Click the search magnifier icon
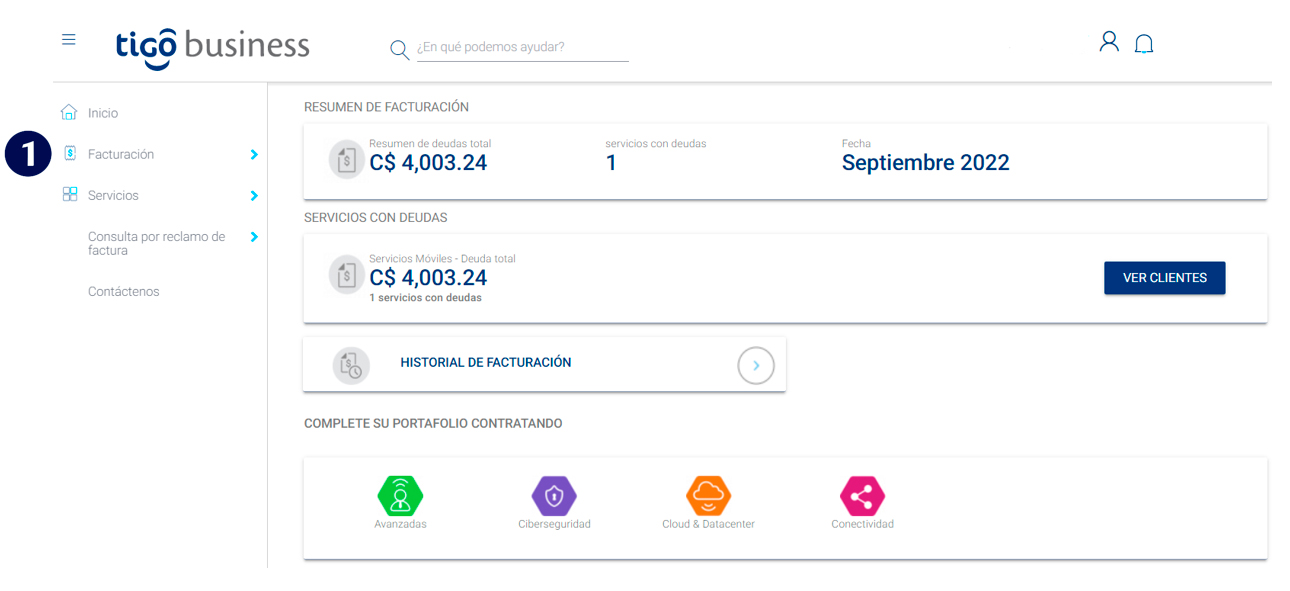This screenshot has height=591, width=1290. pos(400,50)
